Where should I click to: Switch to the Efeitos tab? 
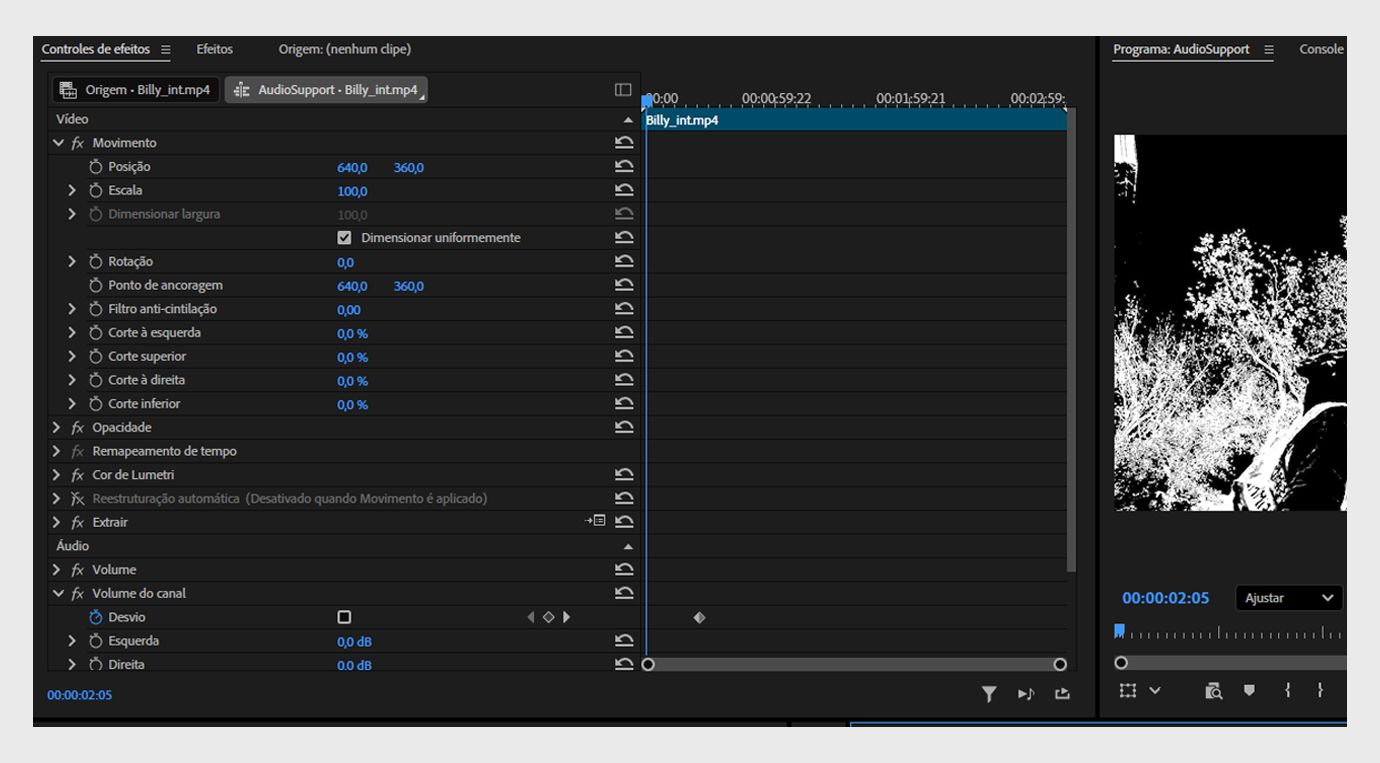214,49
